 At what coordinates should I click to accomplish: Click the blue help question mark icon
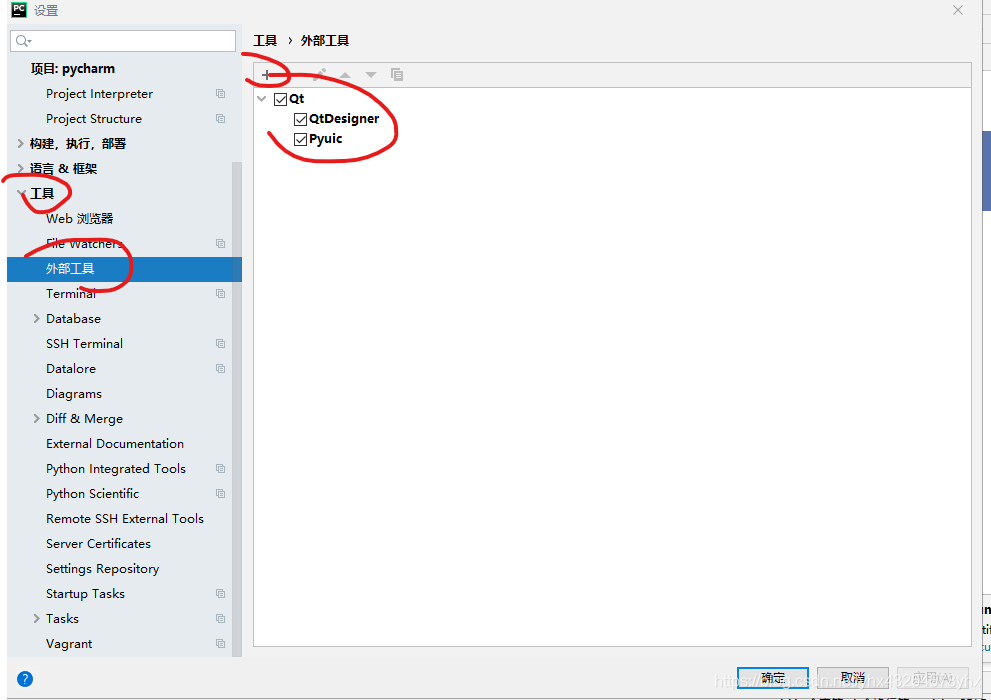[25, 679]
